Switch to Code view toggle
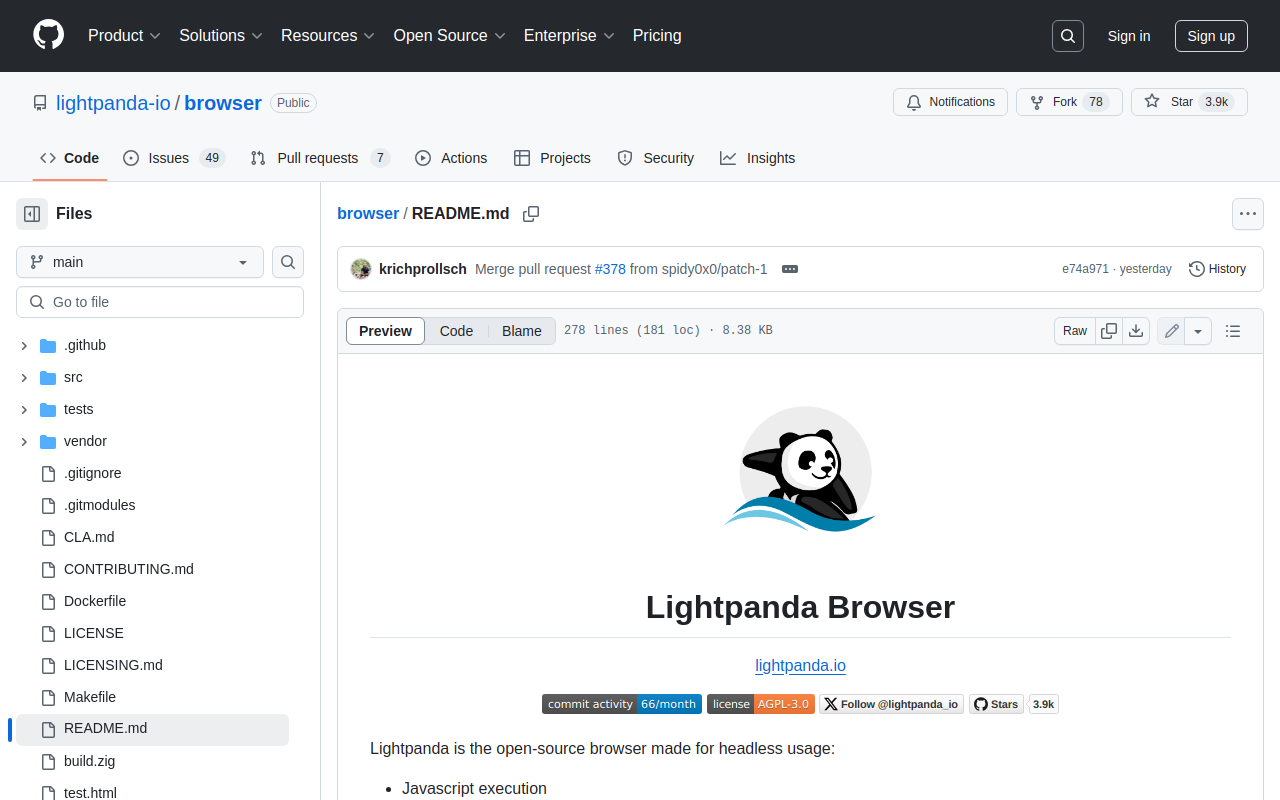The image size is (1280, 800). 456,331
